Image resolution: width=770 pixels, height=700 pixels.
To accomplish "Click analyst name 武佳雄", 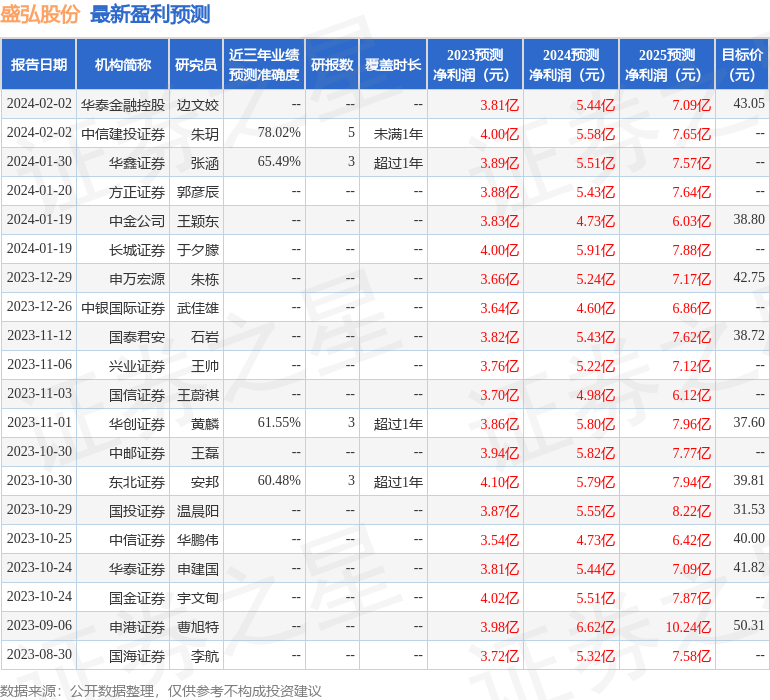I will (x=198, y=308).
